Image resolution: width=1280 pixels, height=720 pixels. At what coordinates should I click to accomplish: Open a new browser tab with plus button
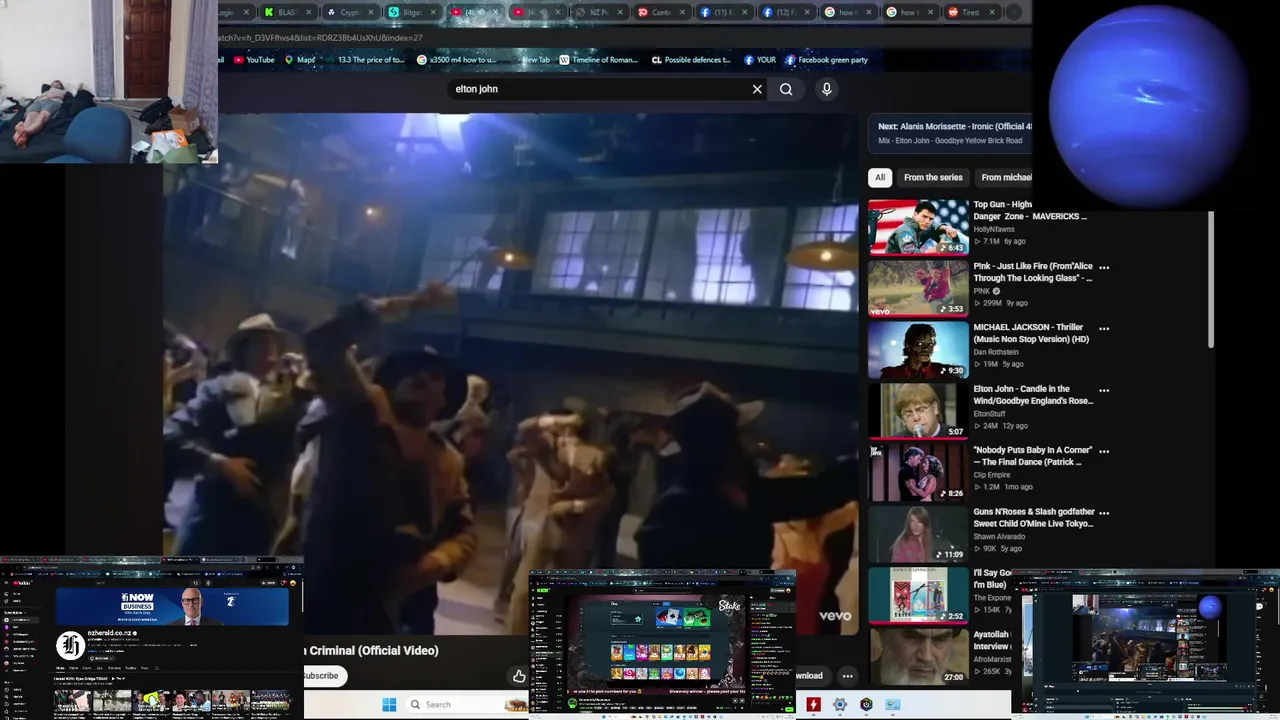[x=1014, y=12]
